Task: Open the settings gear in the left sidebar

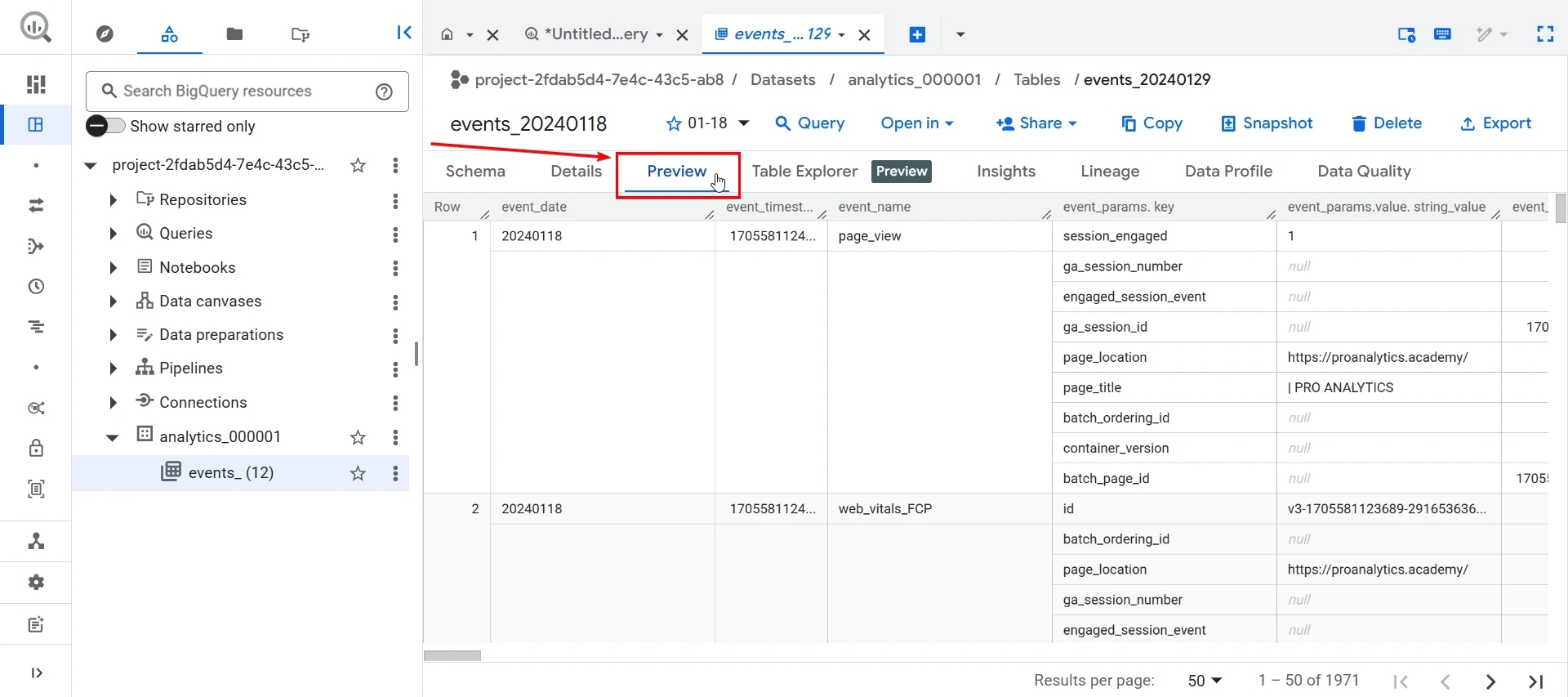Action: pos(36,583)
